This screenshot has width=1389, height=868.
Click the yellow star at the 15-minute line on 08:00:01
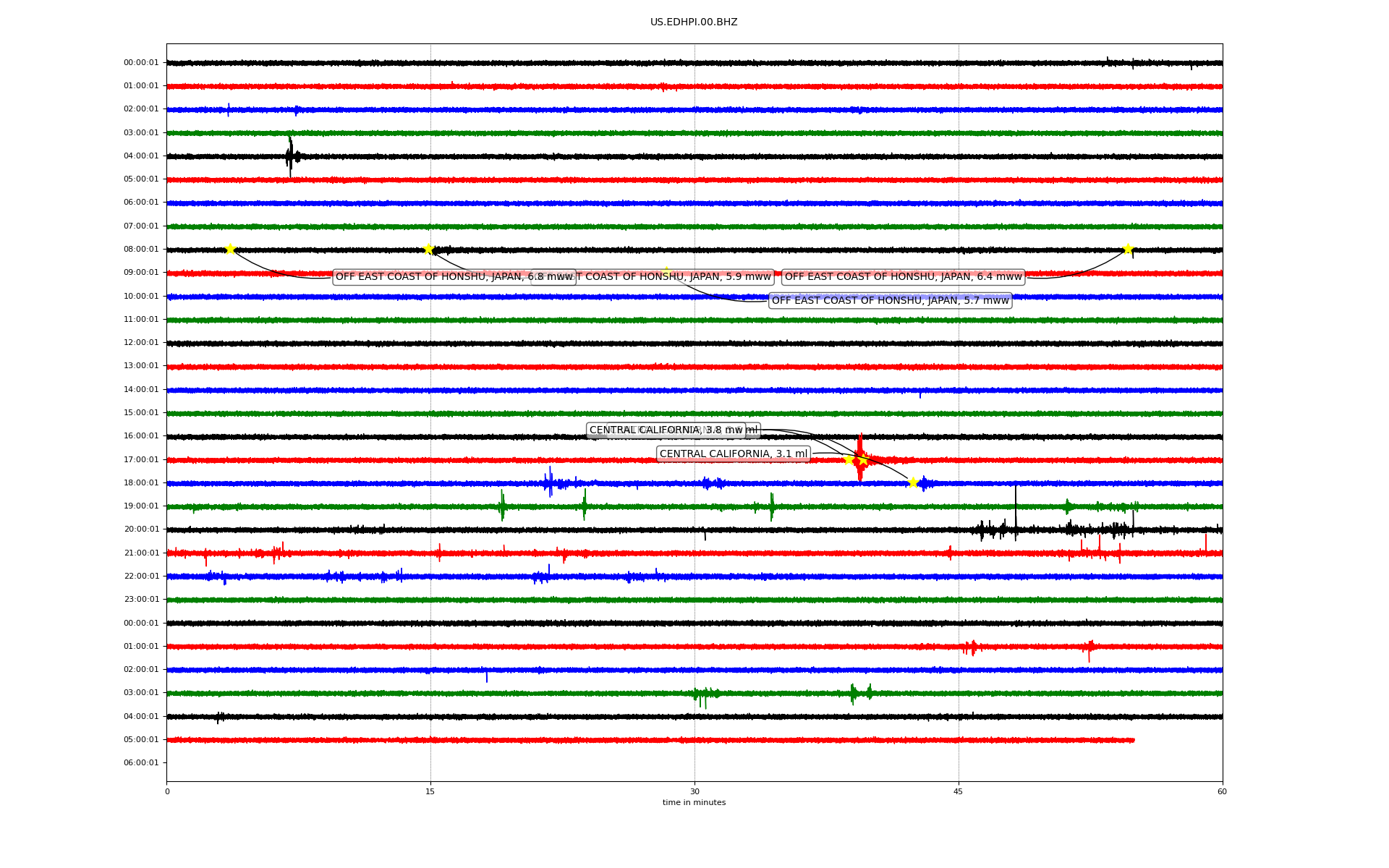point(428,249)
